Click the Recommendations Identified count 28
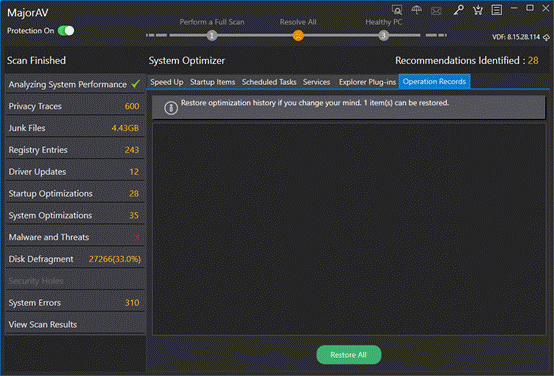Viewport: 554px width, 376px height. pos(533,60)
